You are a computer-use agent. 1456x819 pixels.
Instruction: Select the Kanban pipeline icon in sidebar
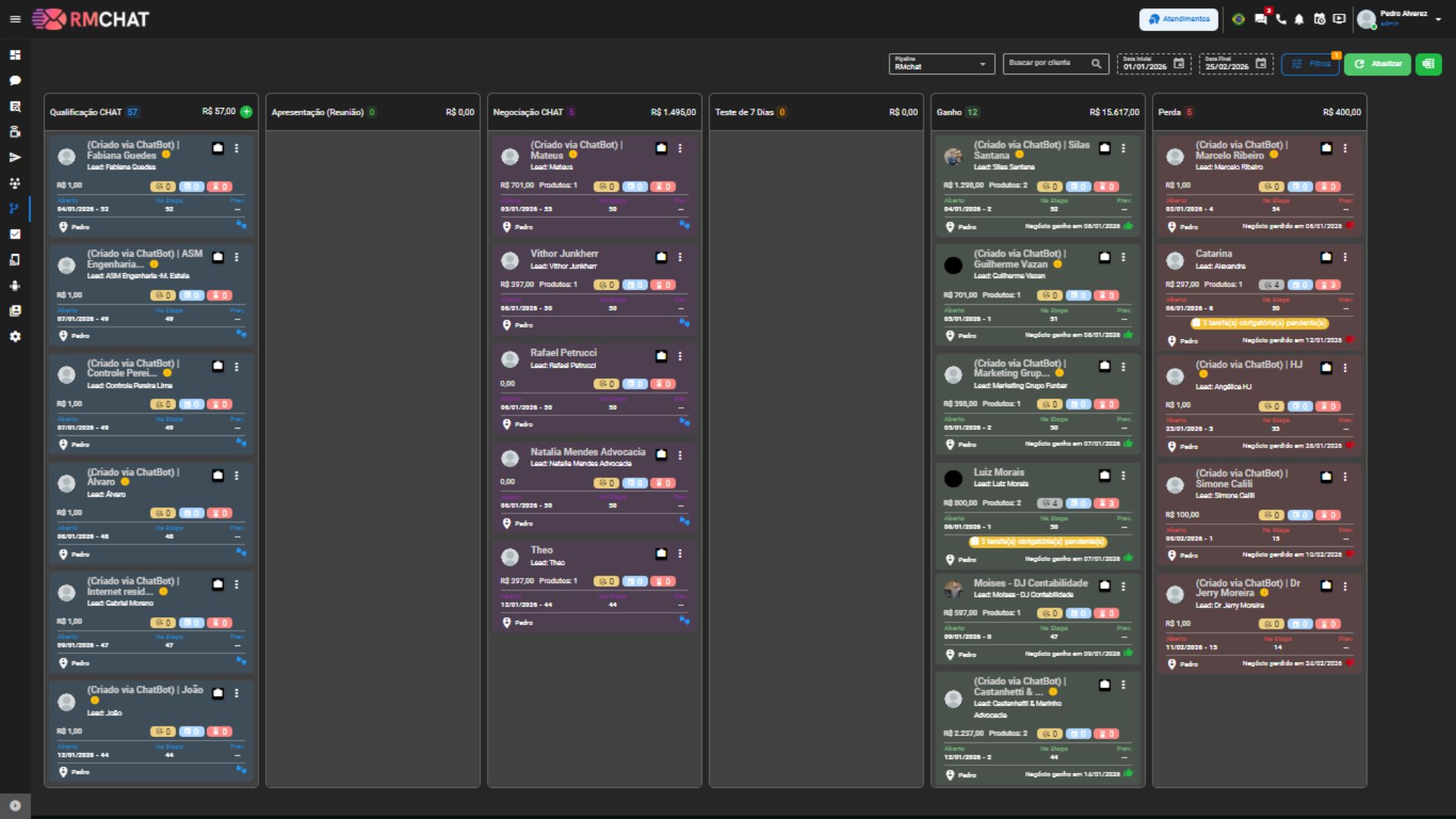coord(15,209)
